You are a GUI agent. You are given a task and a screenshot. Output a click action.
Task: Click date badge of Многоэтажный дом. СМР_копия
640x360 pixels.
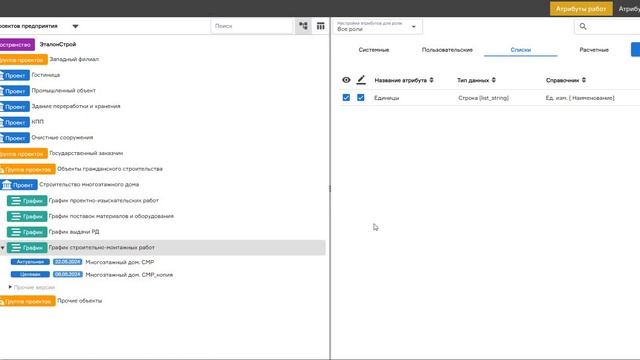(68, 274)
